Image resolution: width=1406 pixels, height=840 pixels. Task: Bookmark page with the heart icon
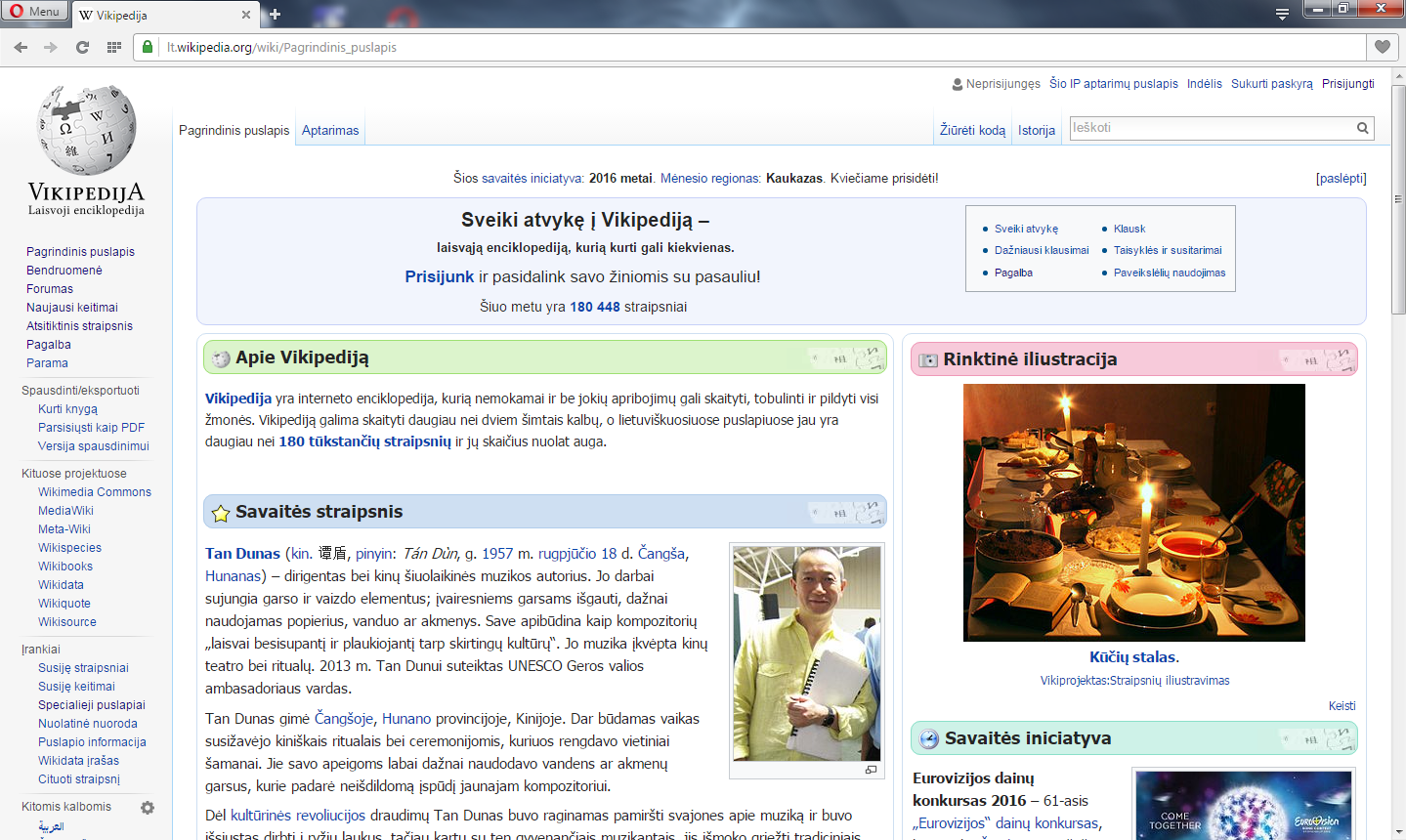click(1383, 47)
